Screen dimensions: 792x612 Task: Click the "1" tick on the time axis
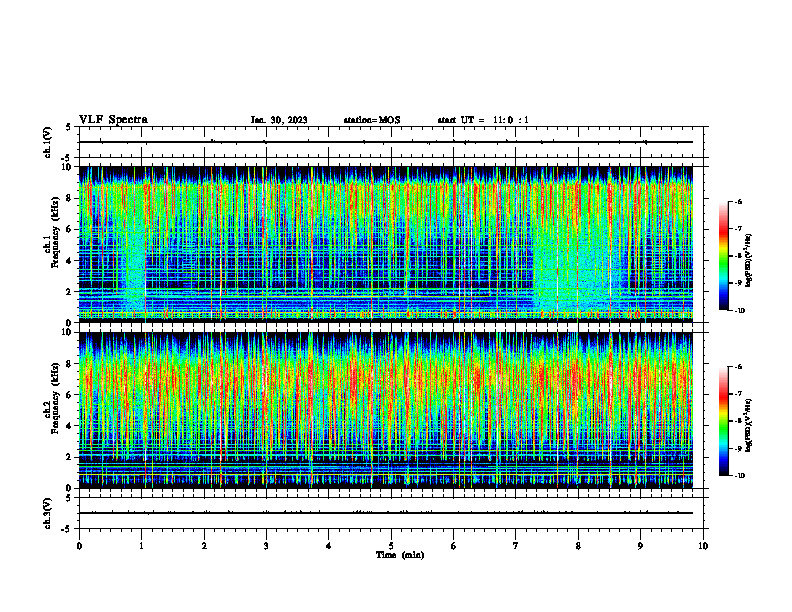(141, 546)
